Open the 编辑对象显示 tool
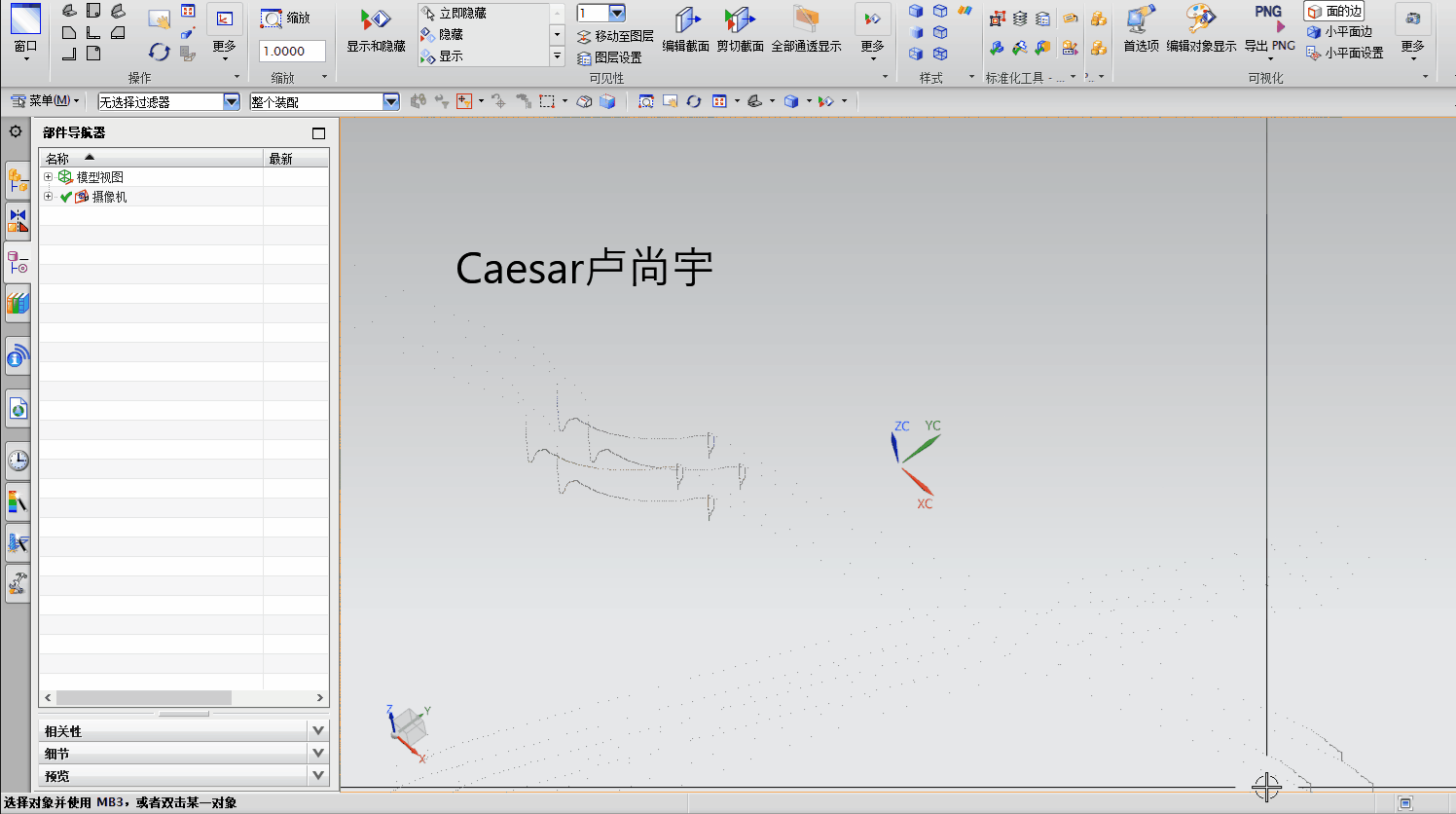The width and height of the screenshot is (1456, 814). pyautogui.click(x=1201, y=26)
